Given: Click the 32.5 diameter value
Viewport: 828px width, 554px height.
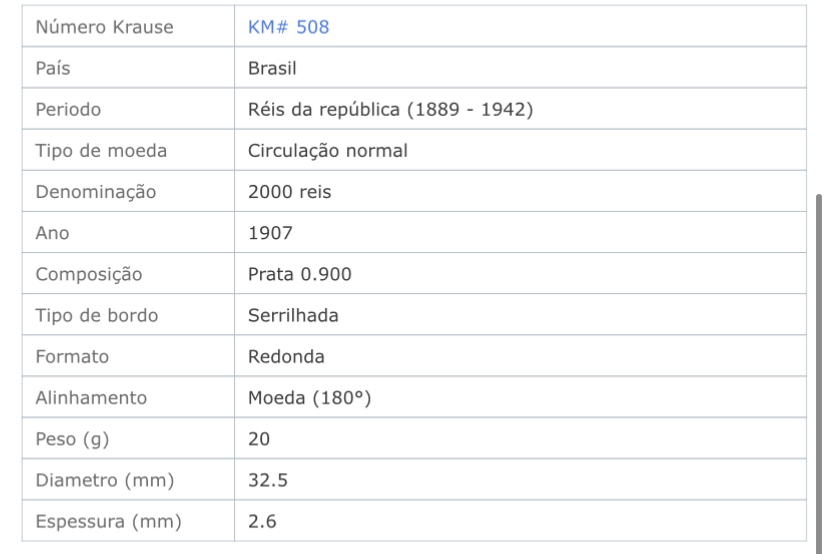Looking at the screenshot, I should point(268,480).
